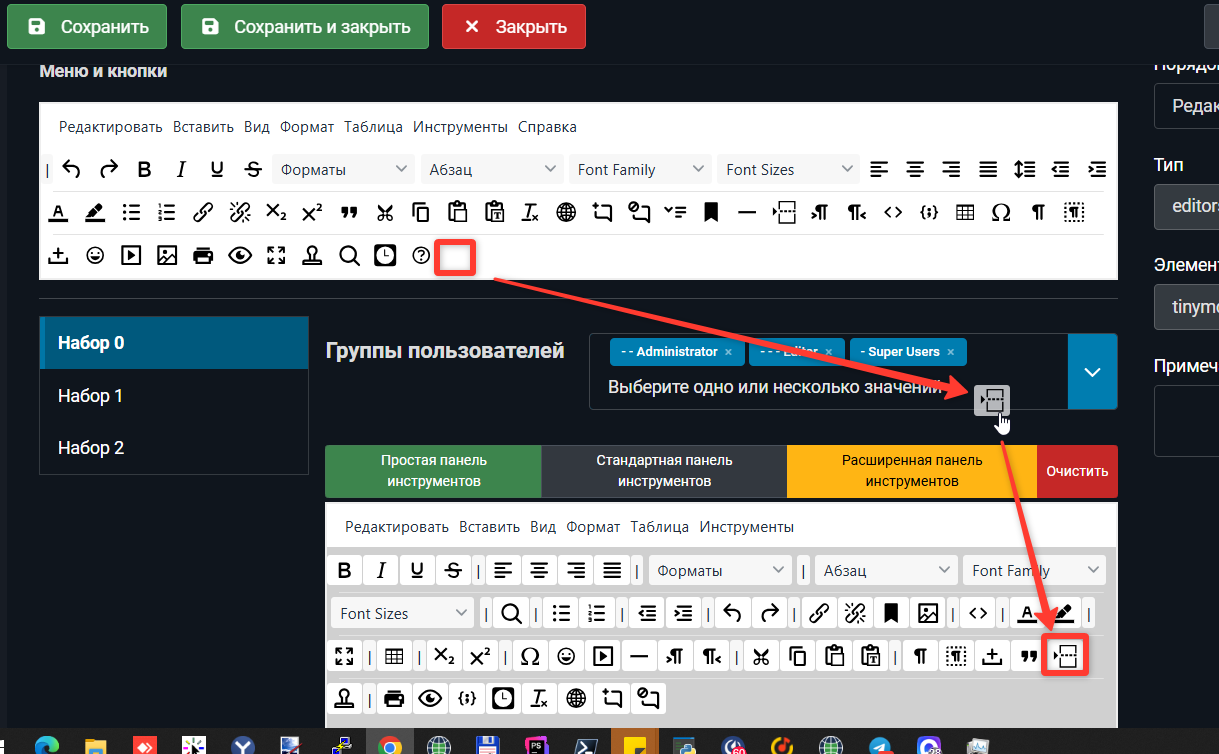This screenshot has width=1219, height=754.
Task: Click the checklist template icon in the upper palette
Action: [675, 212]
